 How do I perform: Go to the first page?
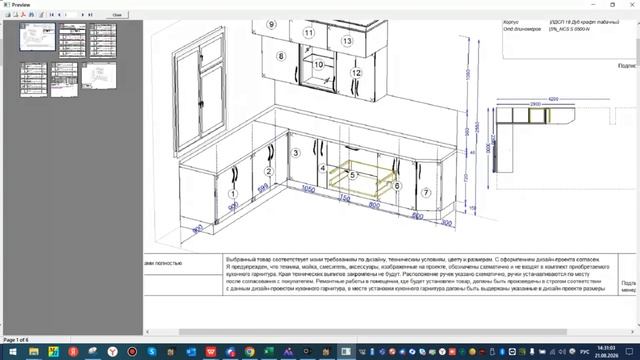[52, 15]
